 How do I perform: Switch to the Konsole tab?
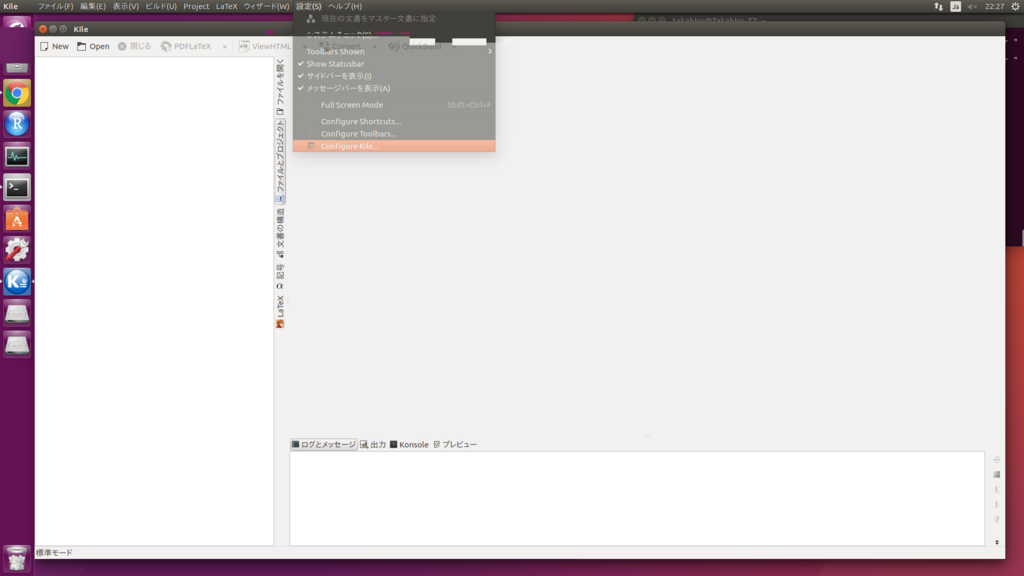coord(409,445)
